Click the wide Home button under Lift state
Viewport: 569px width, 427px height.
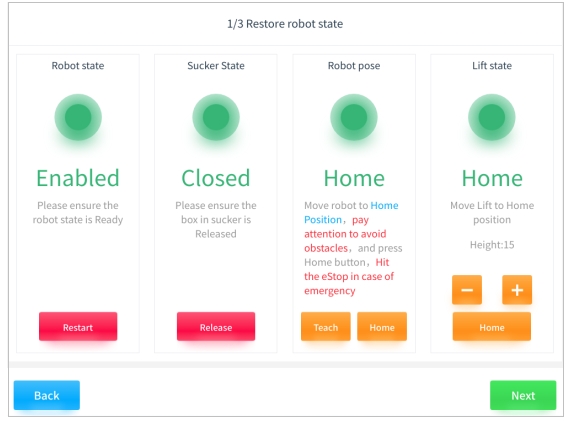tap(492, 326)
